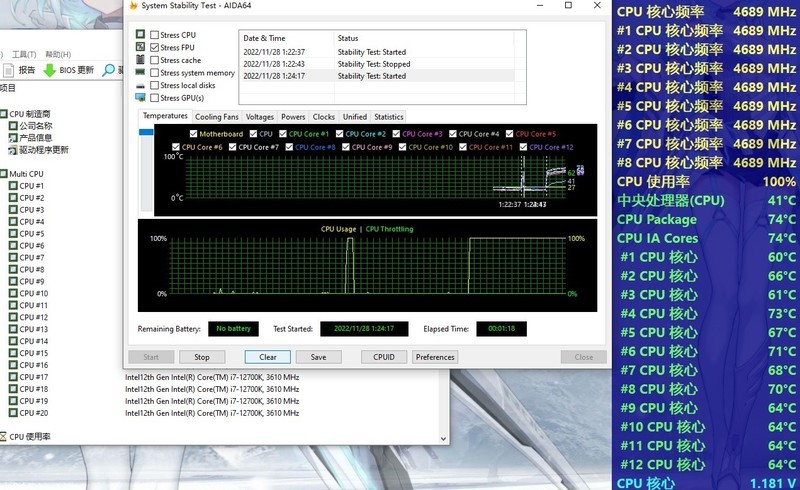The image size is (800, 490).
Task: Toggle the Motherboard temperature graph checkbox
Action: (x=193, y=133)
